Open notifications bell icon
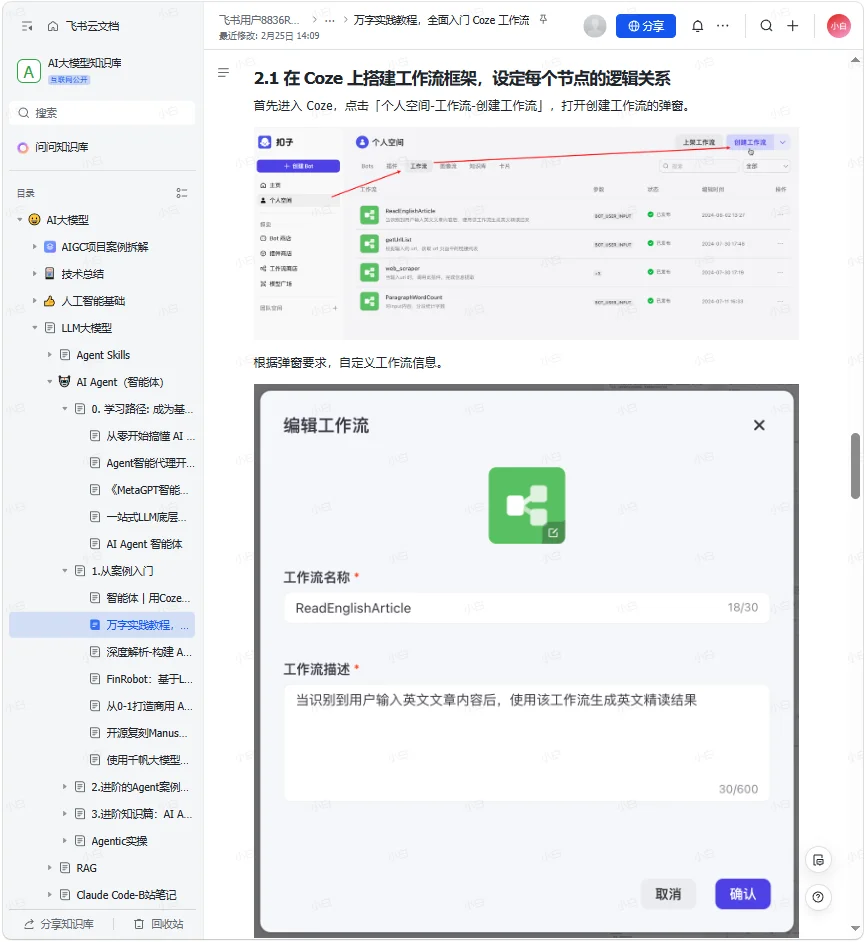The width and height of the screenshot is (866, 942). point(698,26)
